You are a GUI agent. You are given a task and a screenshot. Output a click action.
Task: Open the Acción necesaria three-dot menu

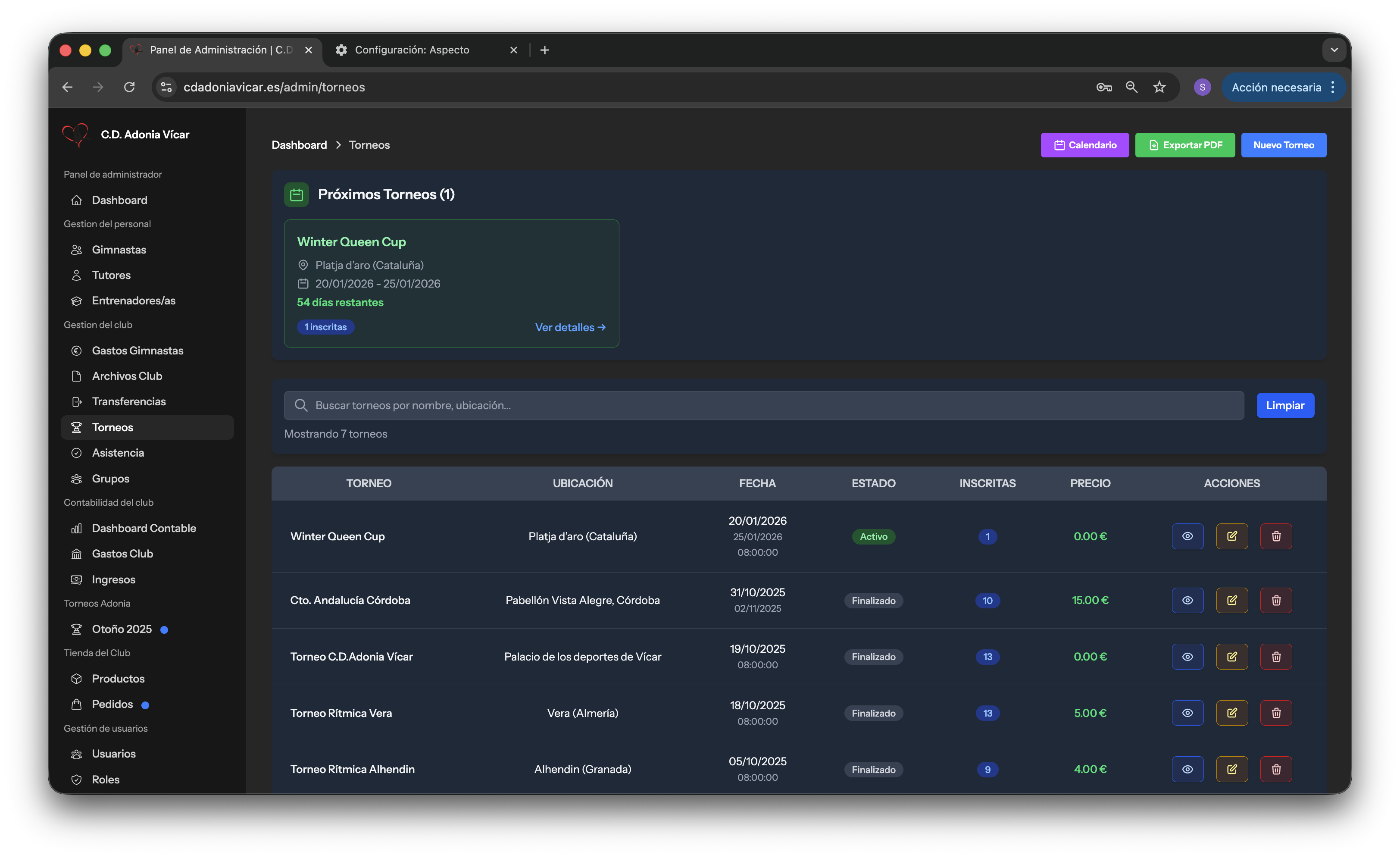(1332, 87)
